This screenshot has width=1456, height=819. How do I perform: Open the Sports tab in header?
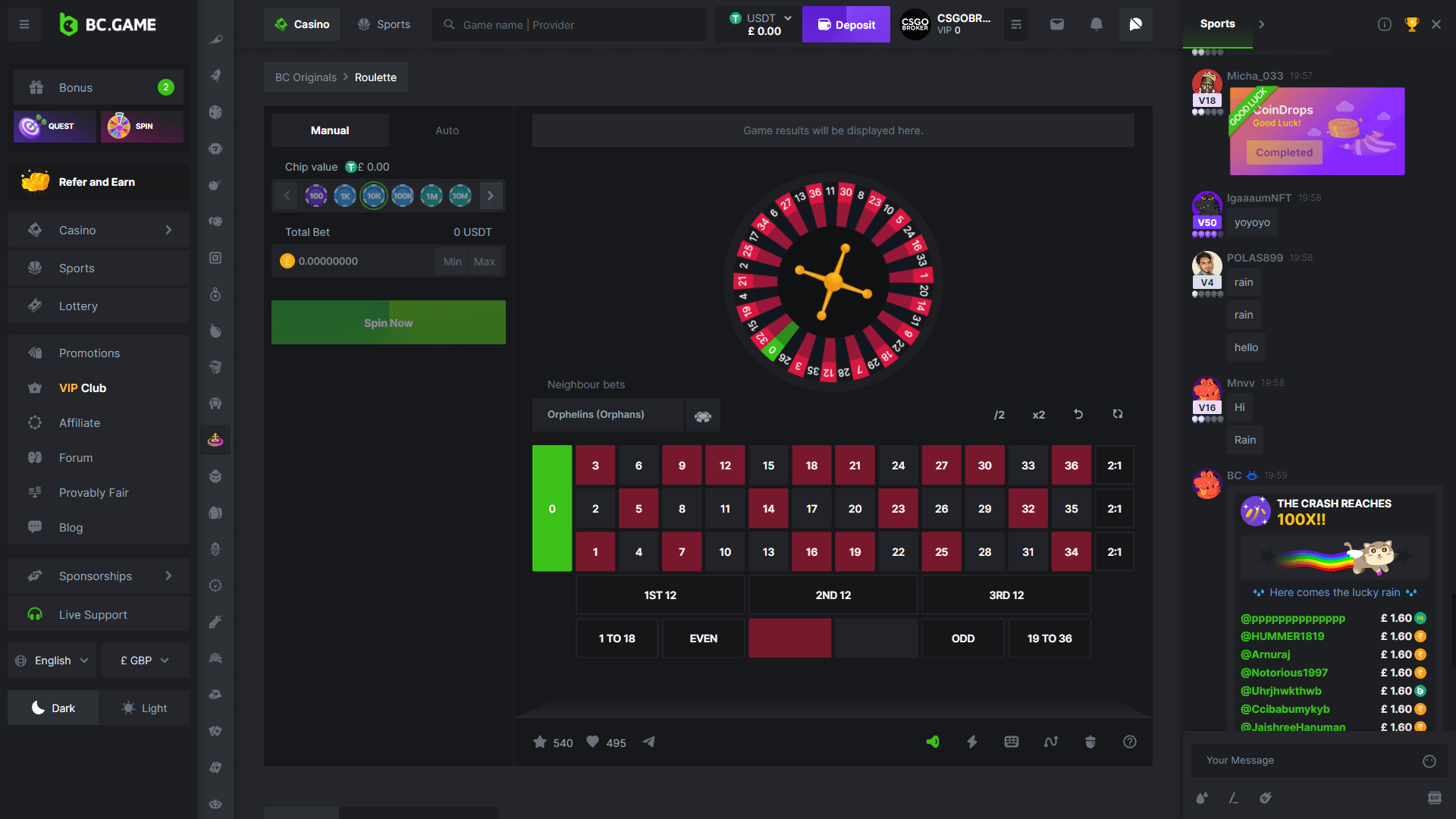pyautogui.click(x=384, y=24)
